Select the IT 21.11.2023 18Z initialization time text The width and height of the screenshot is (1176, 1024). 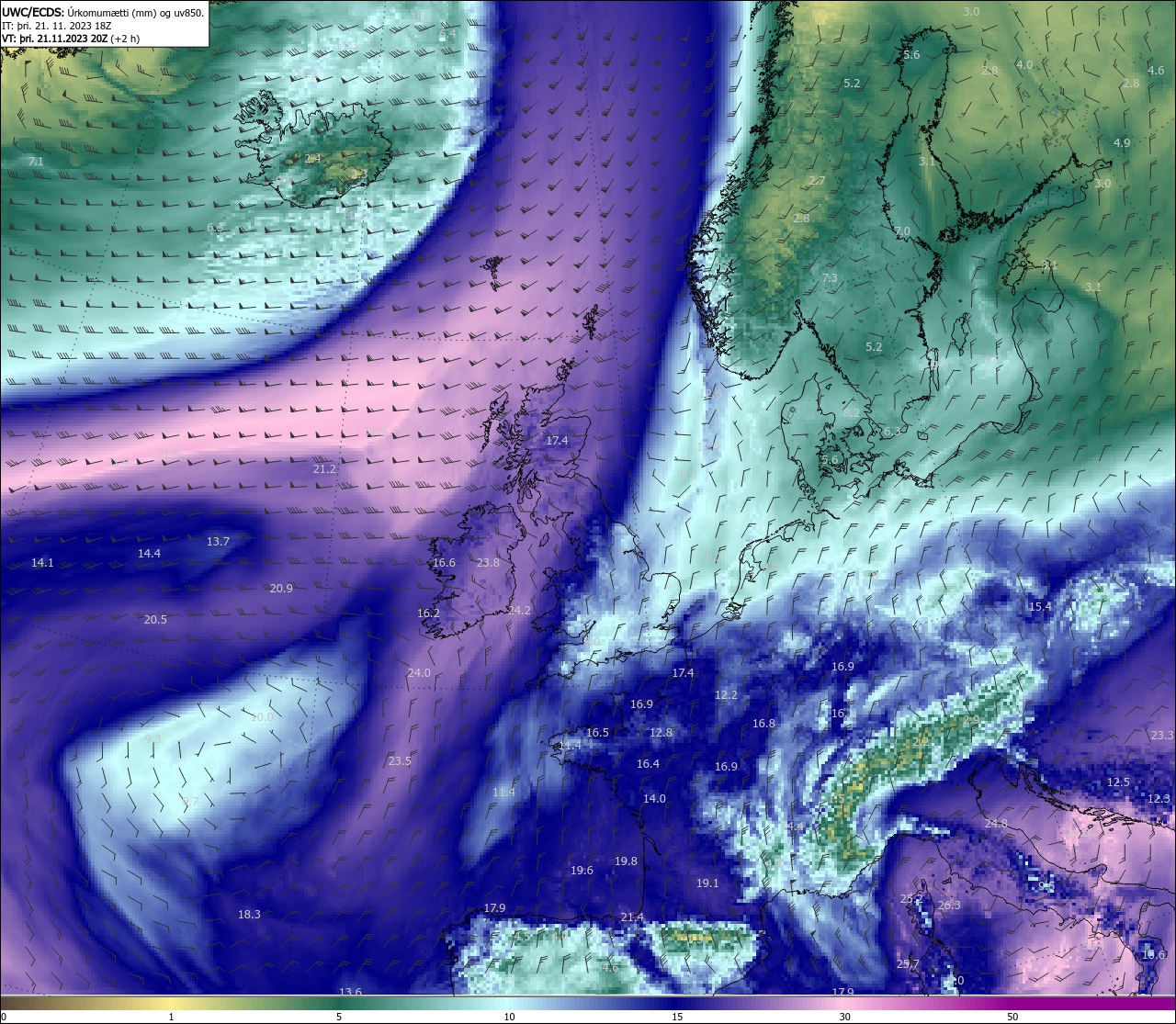click(57, 26)
